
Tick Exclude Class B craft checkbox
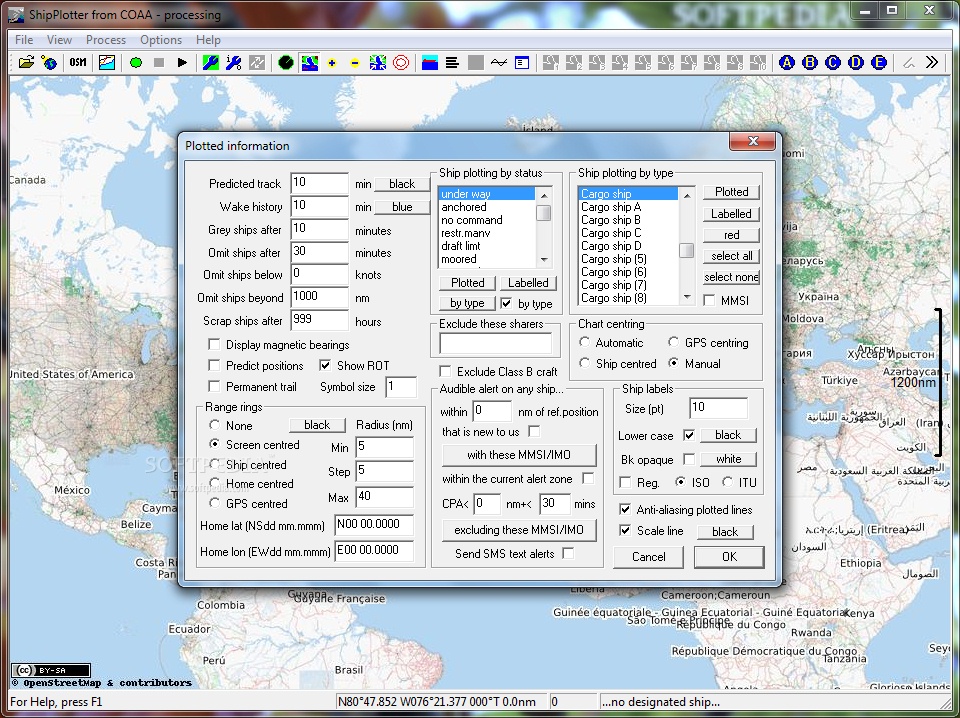(445, 372)
